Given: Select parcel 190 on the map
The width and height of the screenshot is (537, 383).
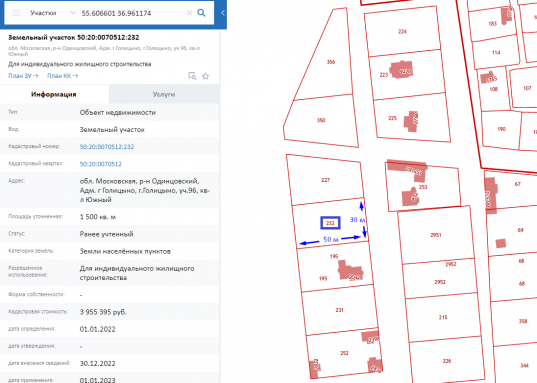Looking at the screenshot, I should click(x=501, y=129).
